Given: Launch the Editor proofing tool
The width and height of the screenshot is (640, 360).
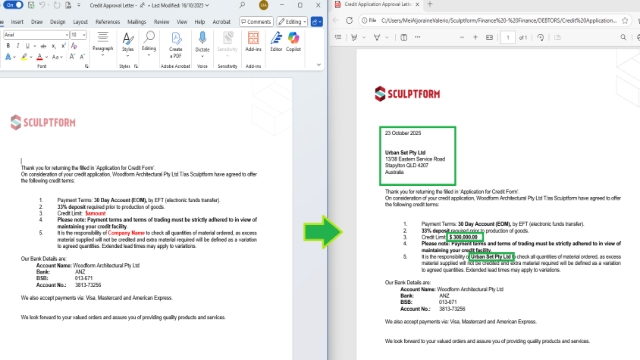Looking at the screenshot, I should [276, 42].
